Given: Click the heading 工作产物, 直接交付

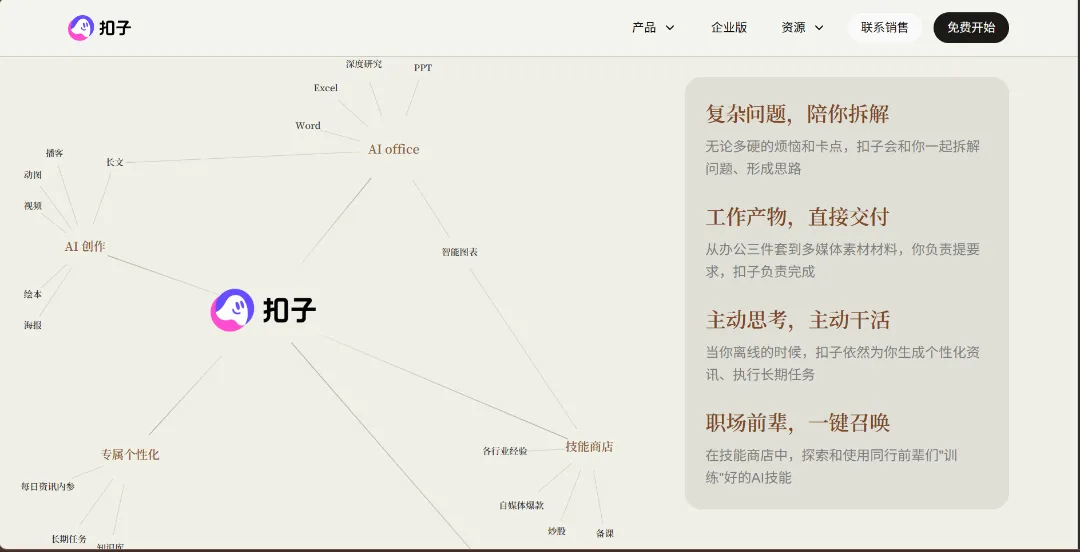Looking at the screenshot, I should point(797,217).
